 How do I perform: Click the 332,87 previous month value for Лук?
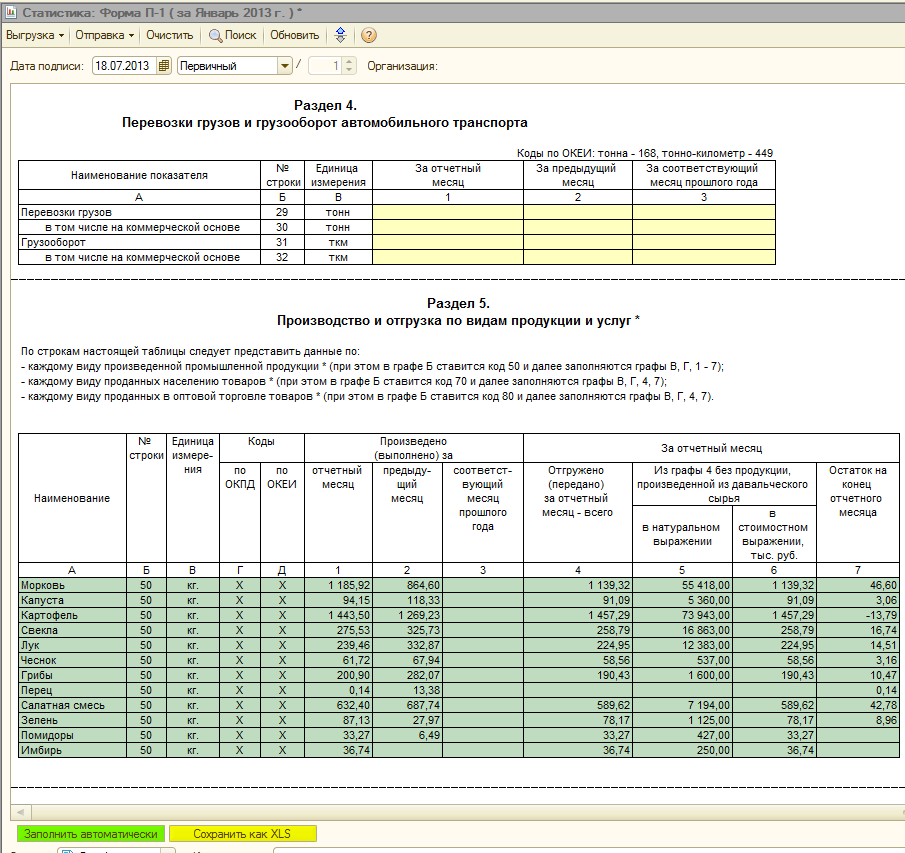click(407, 645)
